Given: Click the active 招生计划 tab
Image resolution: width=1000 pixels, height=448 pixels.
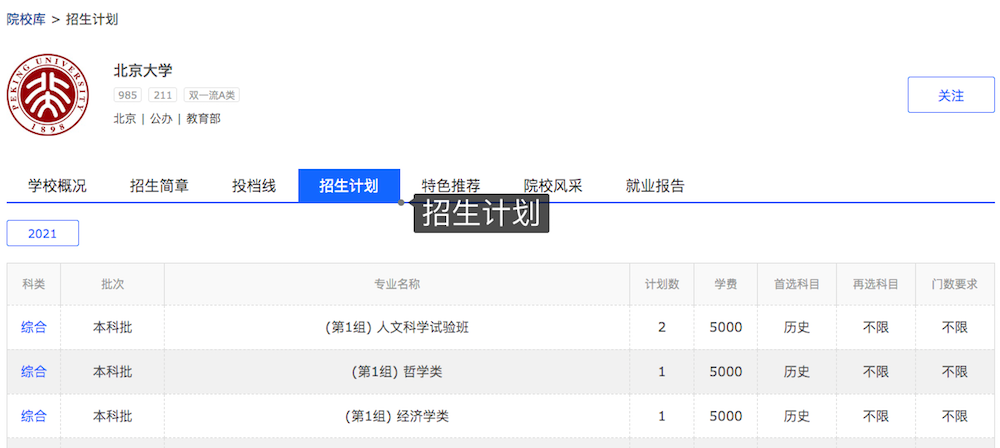Looking at the screenshot, I should coord(348,185).
